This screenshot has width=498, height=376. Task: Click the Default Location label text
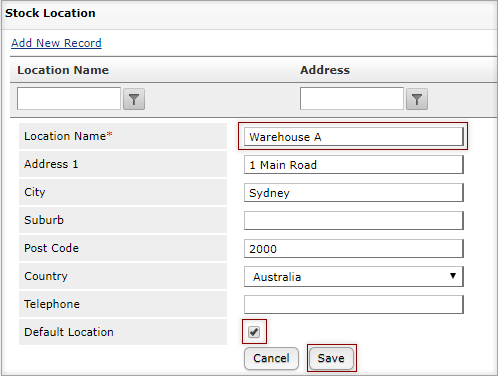[x=69, y=332]
